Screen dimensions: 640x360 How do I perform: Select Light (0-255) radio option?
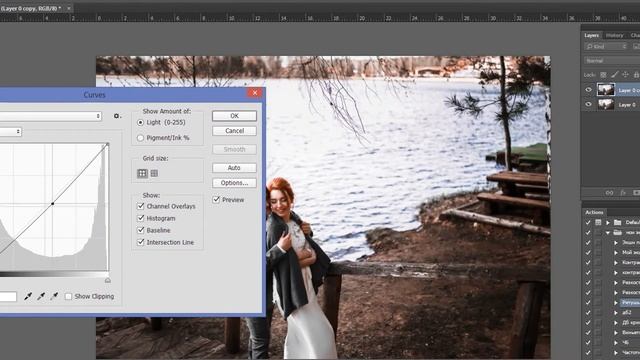click(140, 122)
